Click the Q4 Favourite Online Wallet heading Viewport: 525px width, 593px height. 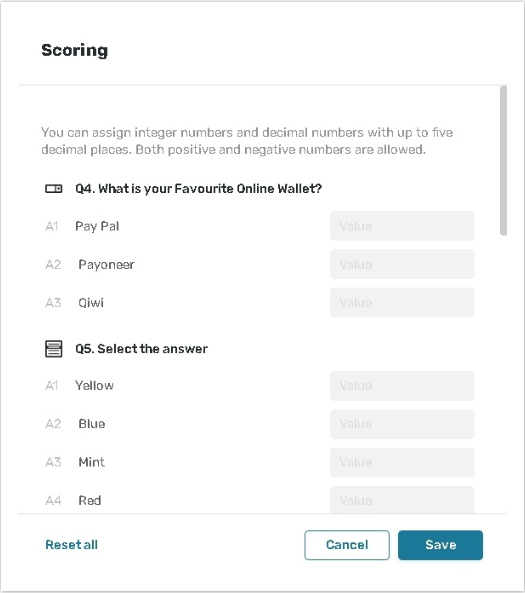199,188
